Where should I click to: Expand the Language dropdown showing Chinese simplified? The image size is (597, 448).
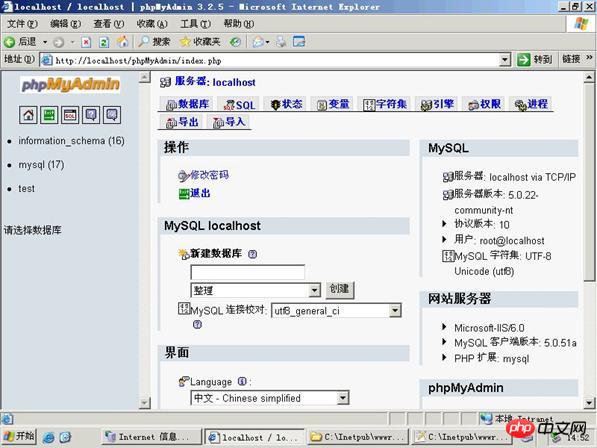click(x=342, y=398)
